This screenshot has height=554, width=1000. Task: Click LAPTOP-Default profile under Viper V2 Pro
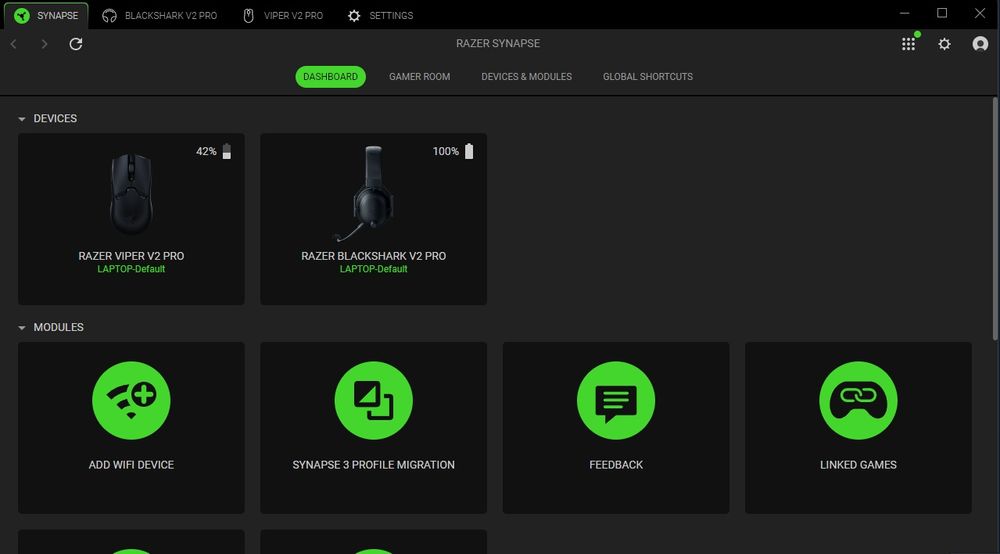tap(131, 269)
